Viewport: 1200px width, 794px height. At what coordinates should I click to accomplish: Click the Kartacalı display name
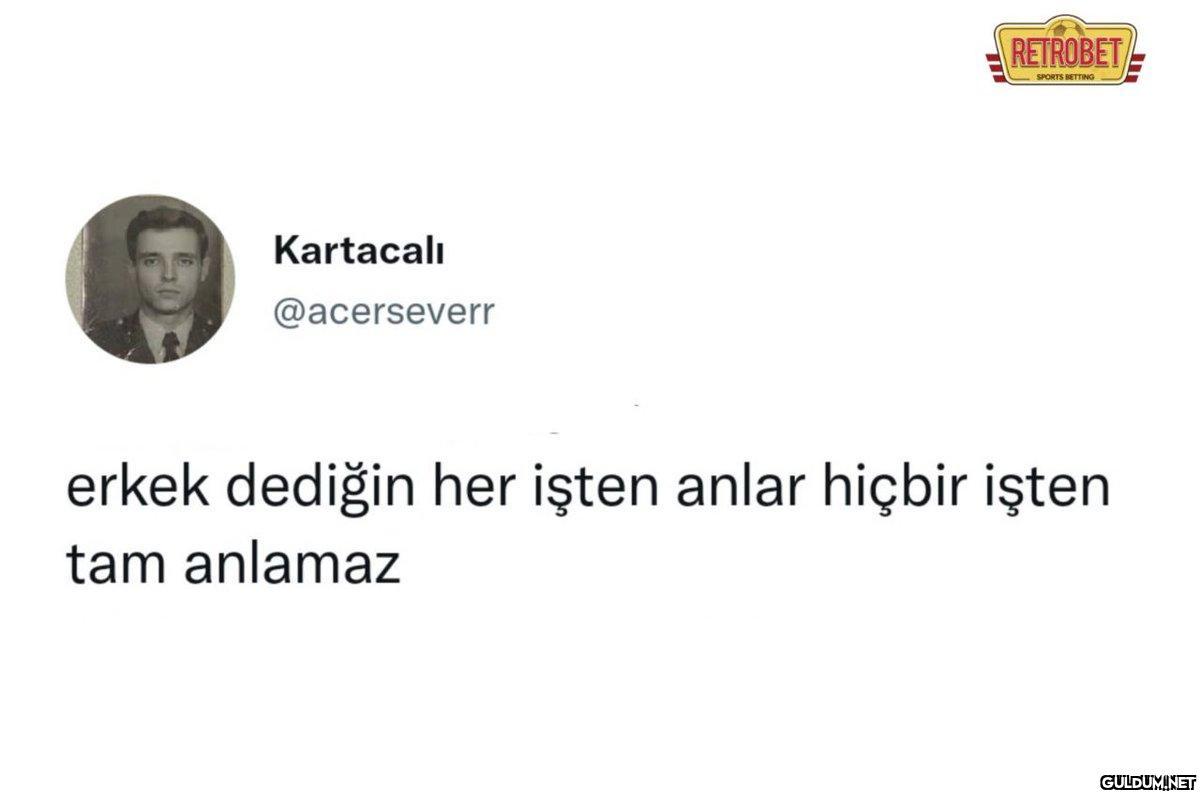359,250
